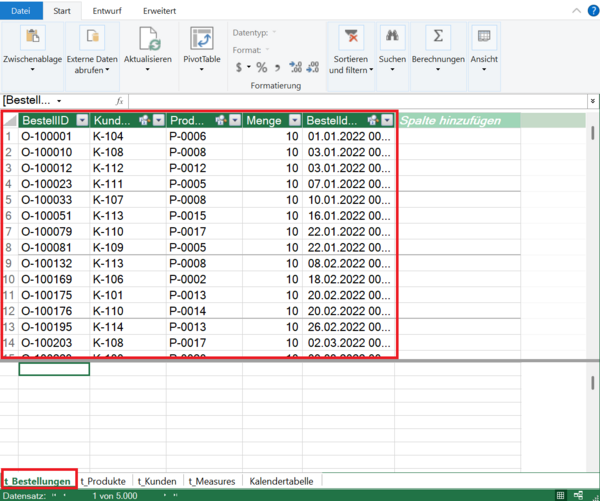Switch to diagram view in status bar
600x501 pixels.
578,495
